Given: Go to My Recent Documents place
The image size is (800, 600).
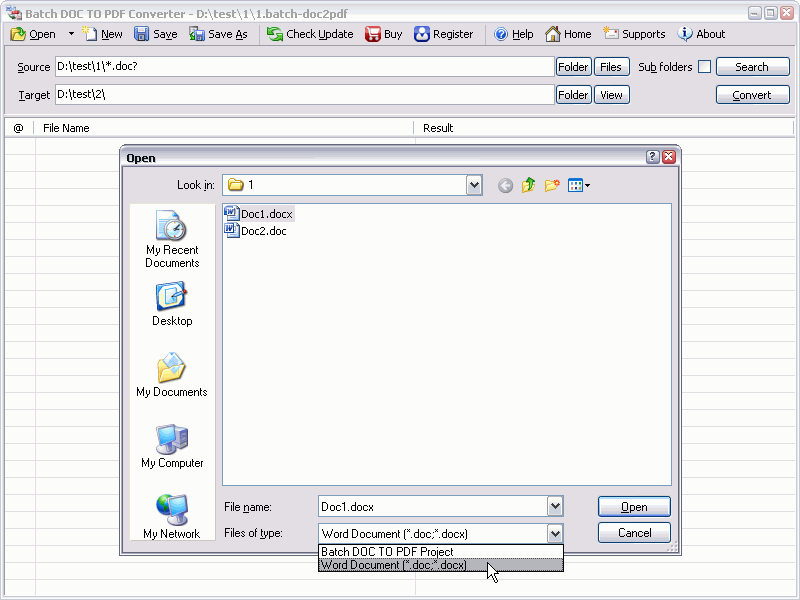Looking at the screenshot, I should (x=172, y=239).
